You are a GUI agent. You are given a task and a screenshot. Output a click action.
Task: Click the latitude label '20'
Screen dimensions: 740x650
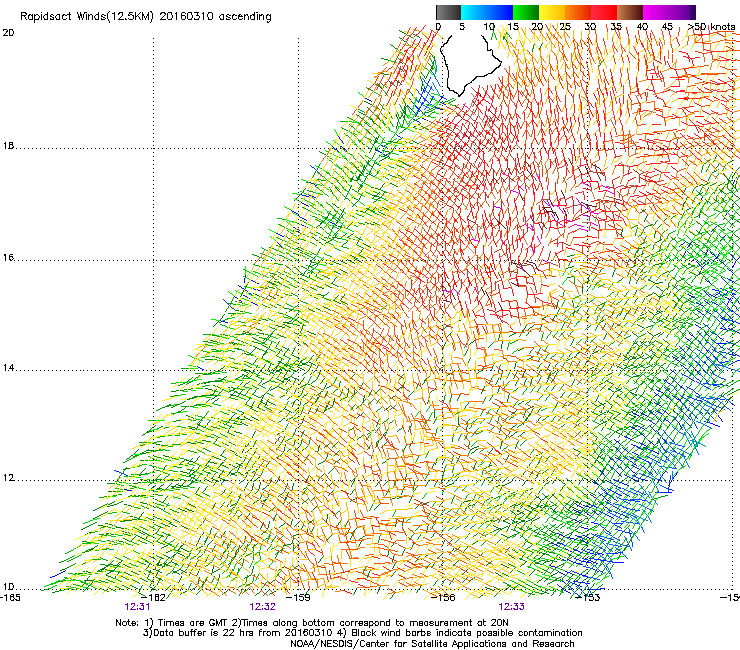(x=8, y=33)
